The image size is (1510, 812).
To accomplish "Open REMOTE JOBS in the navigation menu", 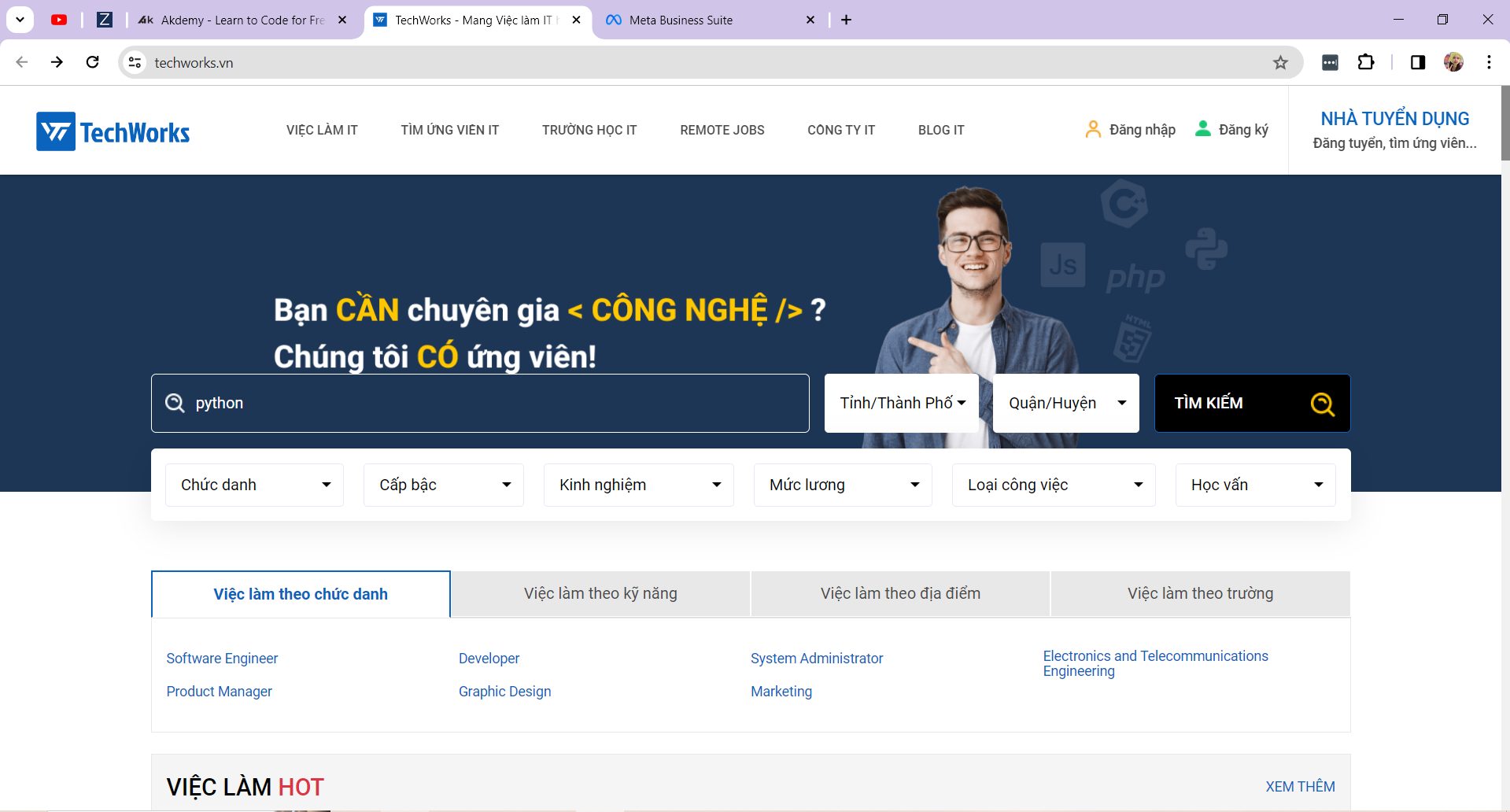I will coord(722,130).
